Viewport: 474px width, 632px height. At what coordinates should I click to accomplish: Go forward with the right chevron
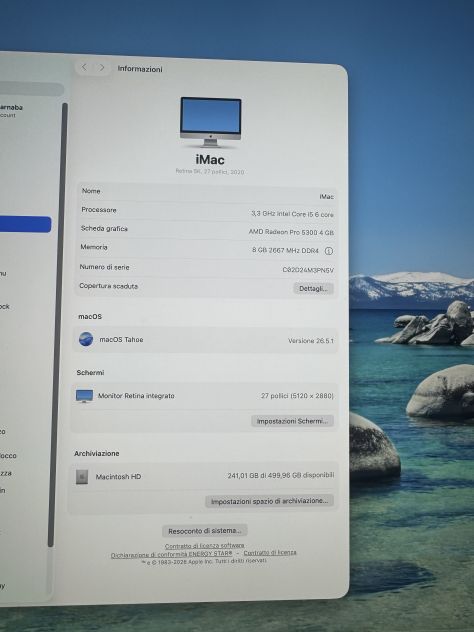102,68
